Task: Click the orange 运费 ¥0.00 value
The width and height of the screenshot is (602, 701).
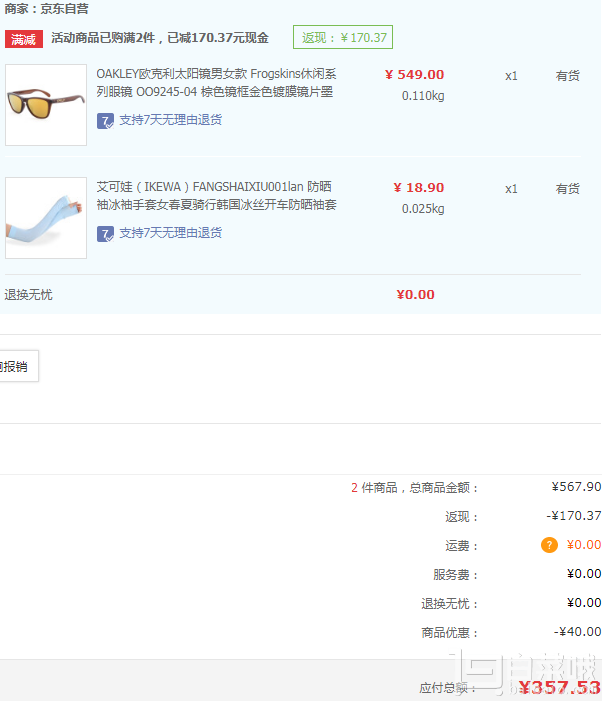Action: [x=584, y=545]
